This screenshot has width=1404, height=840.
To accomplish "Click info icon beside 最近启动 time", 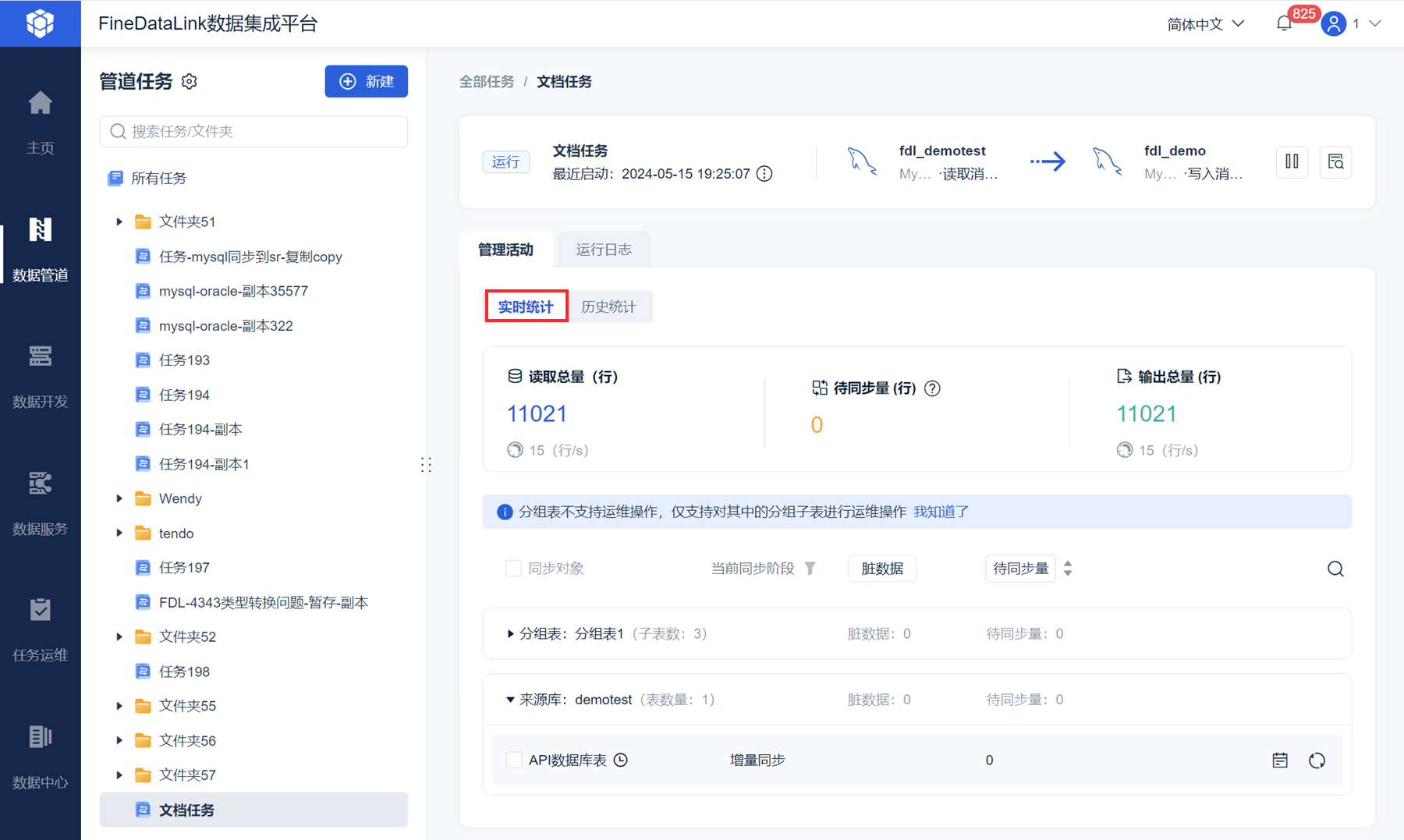I will point(764,174).
